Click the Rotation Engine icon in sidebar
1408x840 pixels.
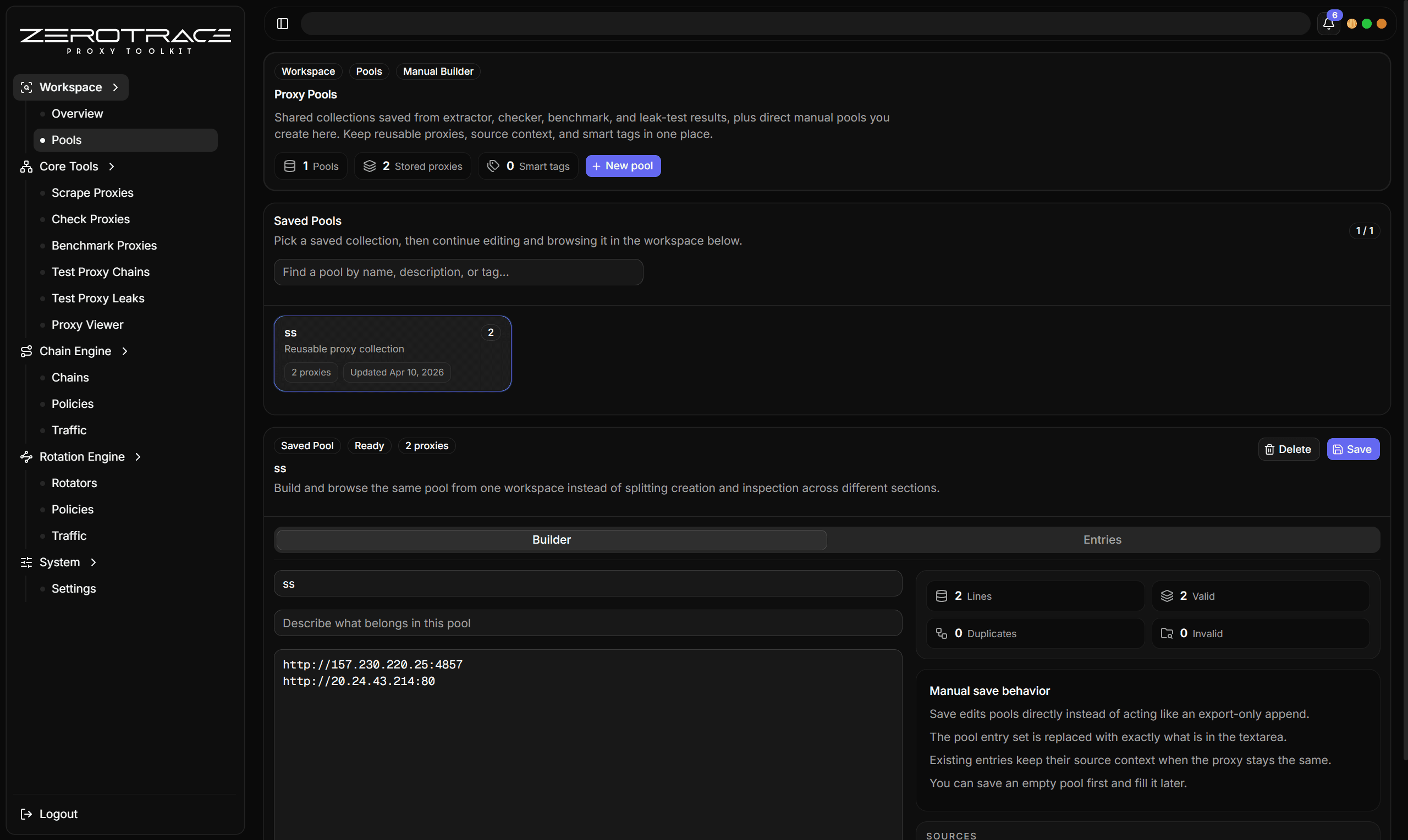click(26, 457)
